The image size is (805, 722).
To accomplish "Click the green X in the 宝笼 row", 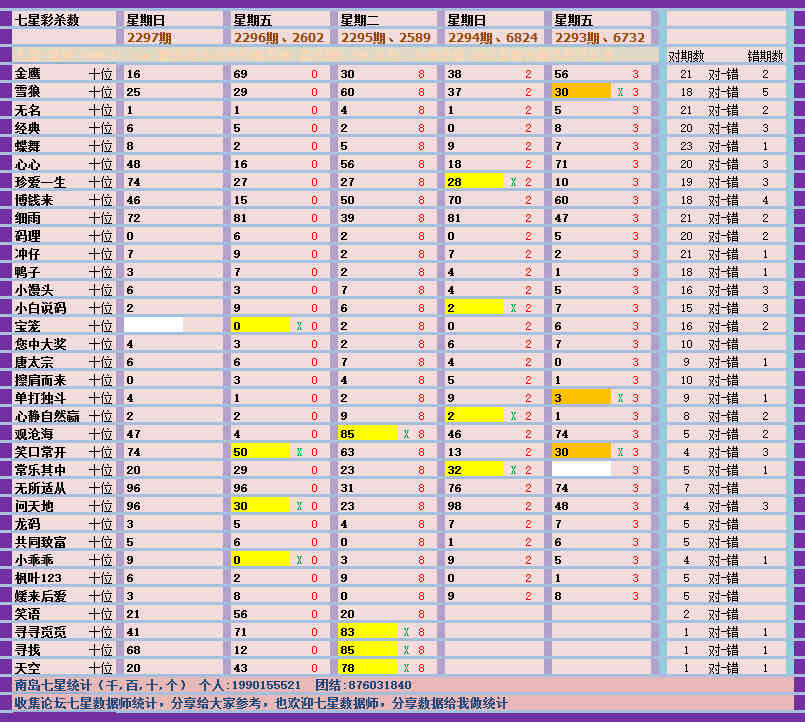I will click(299, 326).
